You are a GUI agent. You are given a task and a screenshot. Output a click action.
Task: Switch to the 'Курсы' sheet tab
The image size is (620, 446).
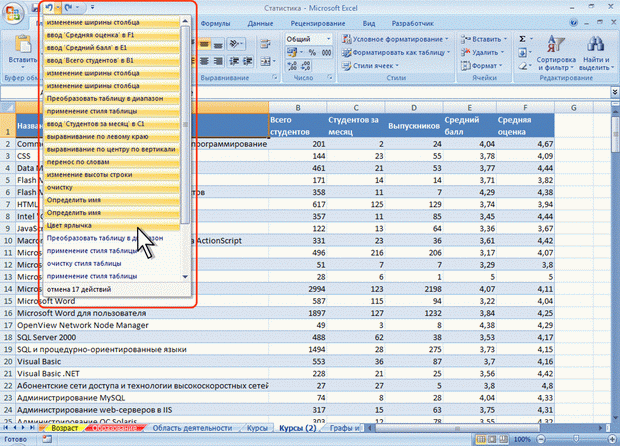click(x=257, y=428)
